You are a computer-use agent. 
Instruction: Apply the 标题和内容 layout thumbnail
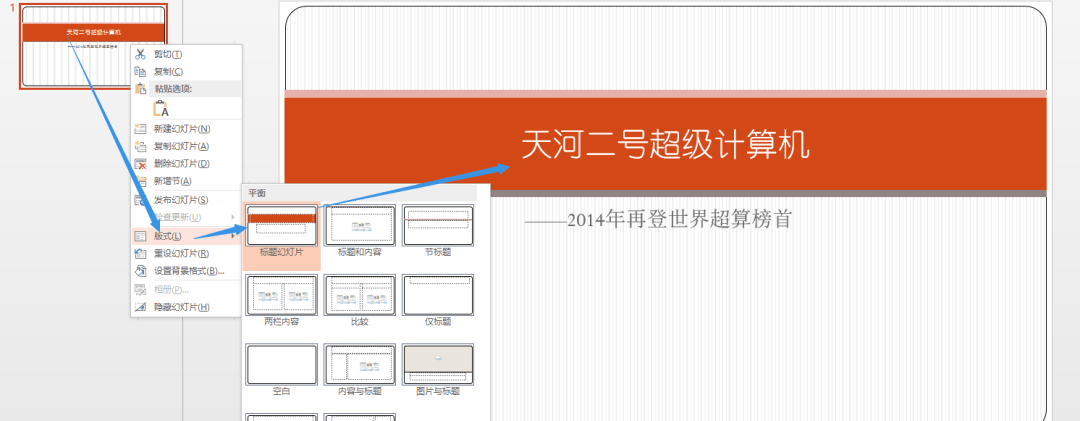[360, 226]
